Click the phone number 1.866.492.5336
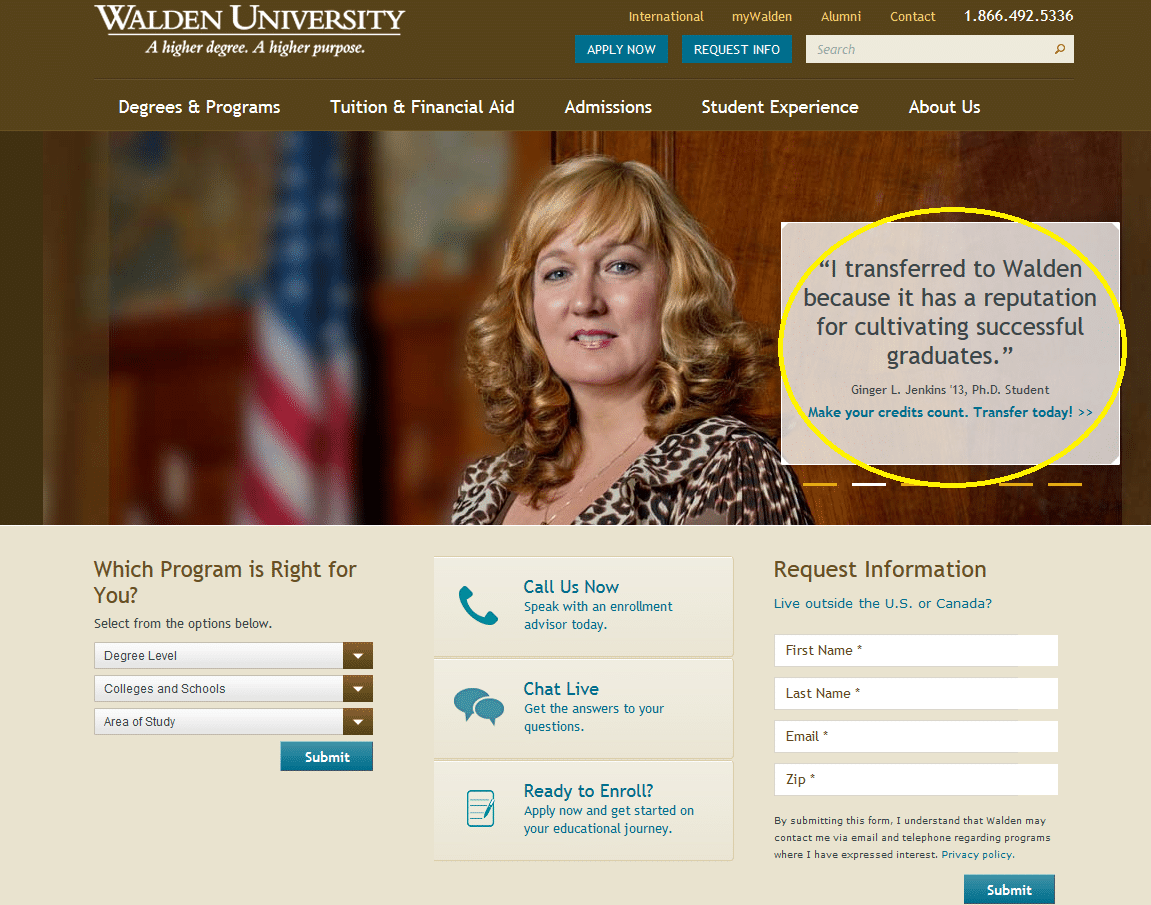This screenshot has width=1151, height=905. click(1018, 16)
